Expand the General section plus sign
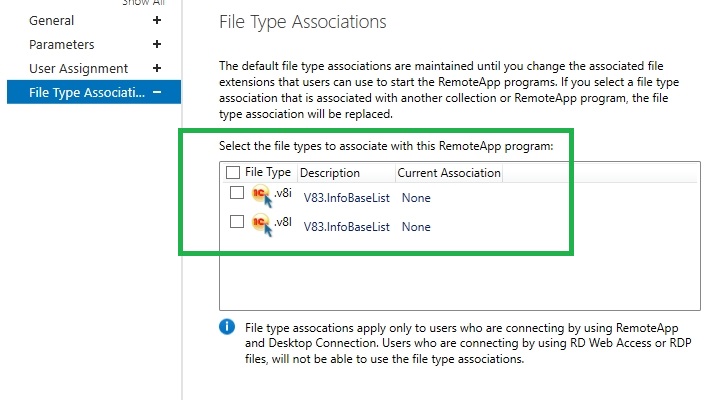Screen dimensions: 704x400 (157, 20)
